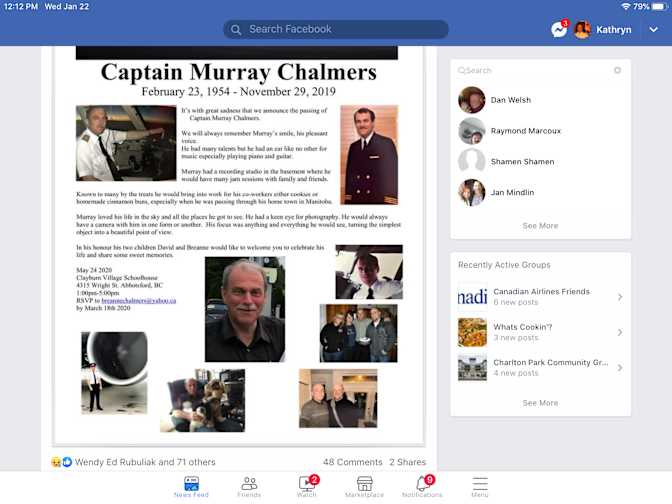Open the Whats Cookin'? group
Image resolution: width=672 pixels, height=504 pixels.
(540, 332)
